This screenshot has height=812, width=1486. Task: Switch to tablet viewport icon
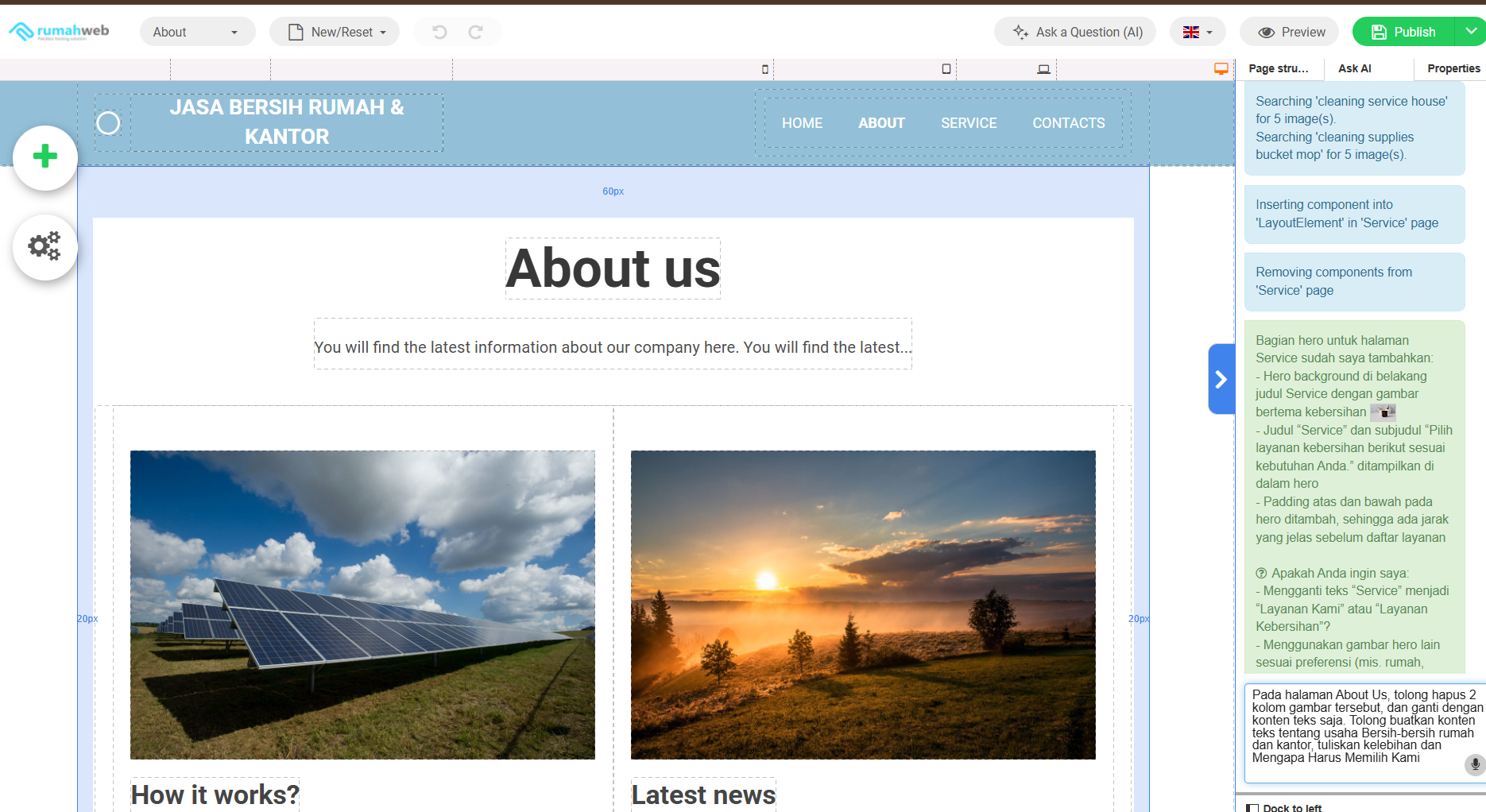click(946, 69)
